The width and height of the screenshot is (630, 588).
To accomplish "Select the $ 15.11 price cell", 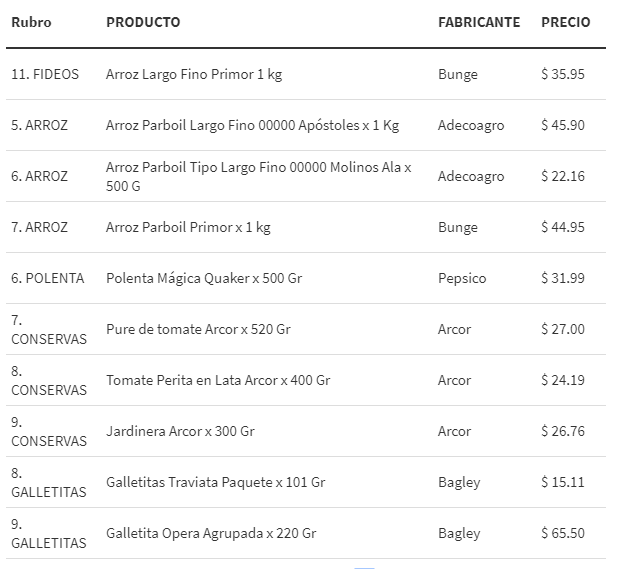I will (x=562, y=482).
